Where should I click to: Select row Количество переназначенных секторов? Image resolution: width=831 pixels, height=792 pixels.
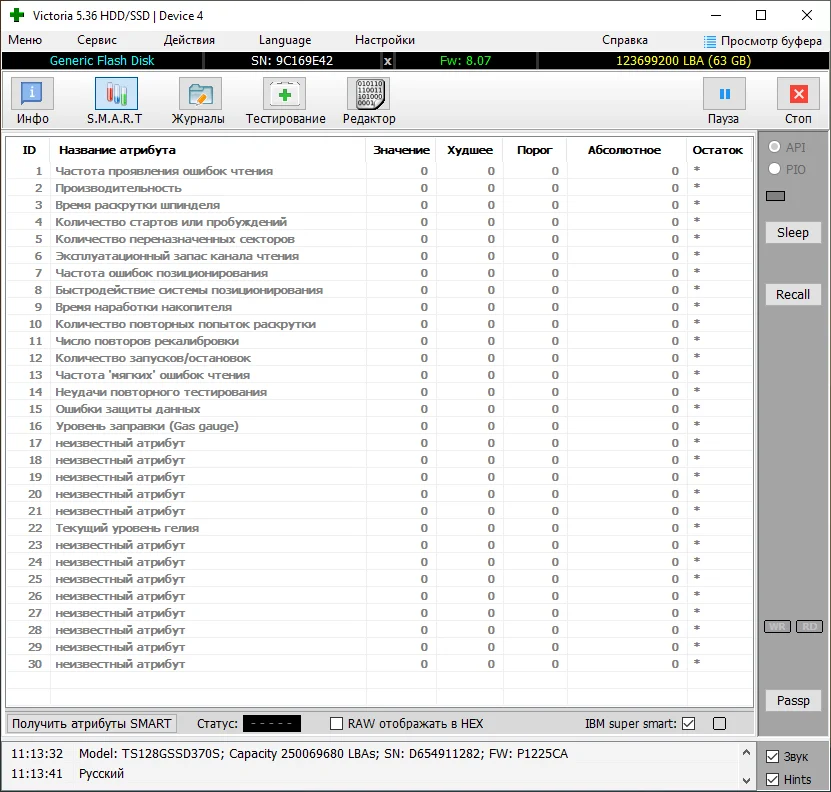(x=379, y=239)
